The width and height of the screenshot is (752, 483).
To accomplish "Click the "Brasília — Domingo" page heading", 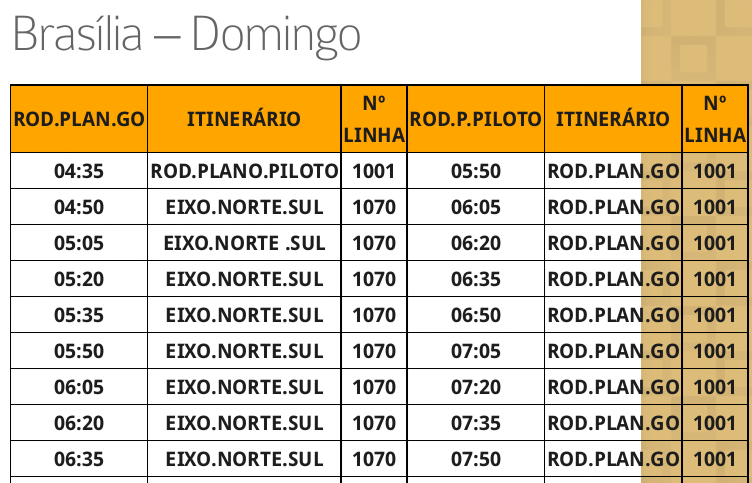I will tap(186, 36).
